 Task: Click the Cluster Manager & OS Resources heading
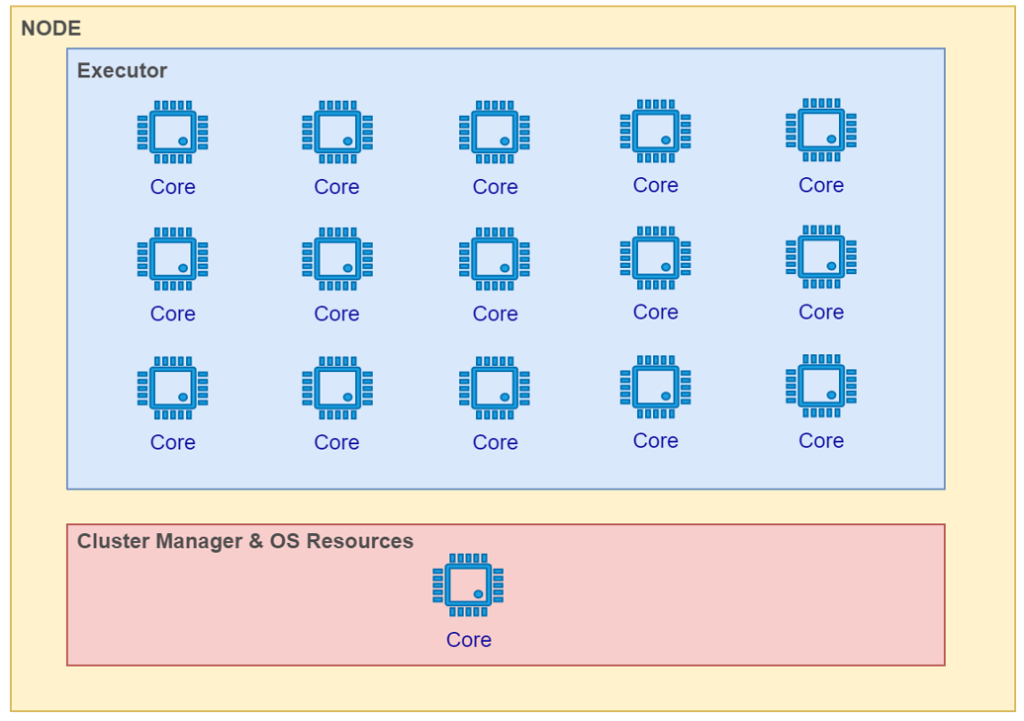click(245, 541)
